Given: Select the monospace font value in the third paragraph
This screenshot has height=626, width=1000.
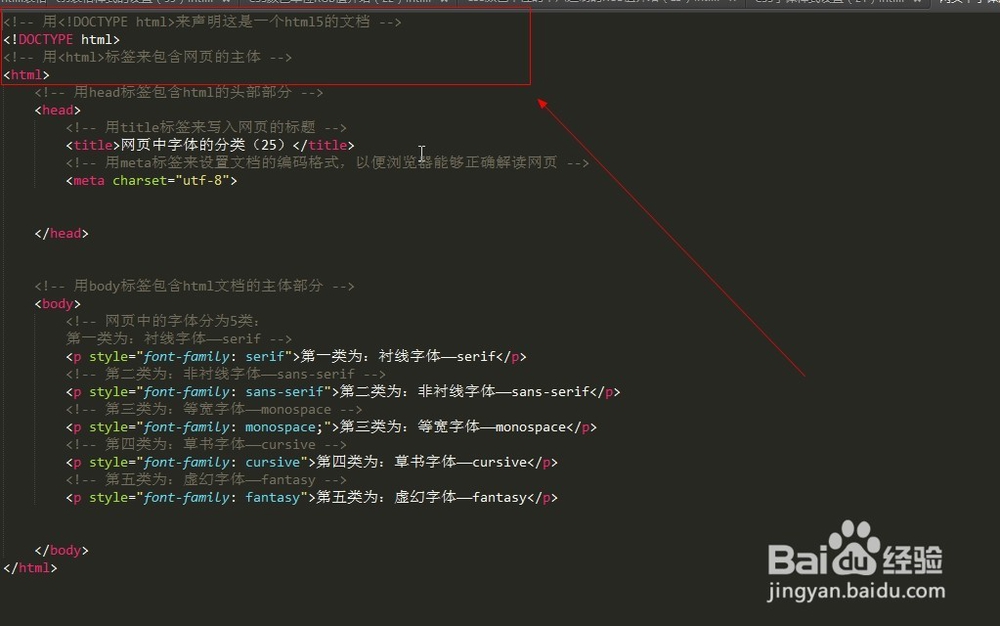Looking at the screenshot, I should [x=281, y=426].
